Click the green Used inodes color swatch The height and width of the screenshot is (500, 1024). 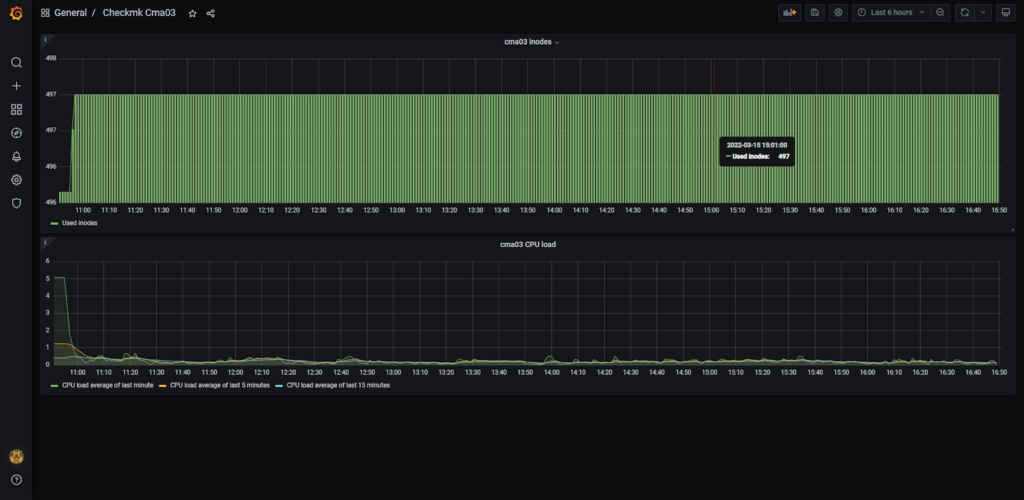click(54, 223)
